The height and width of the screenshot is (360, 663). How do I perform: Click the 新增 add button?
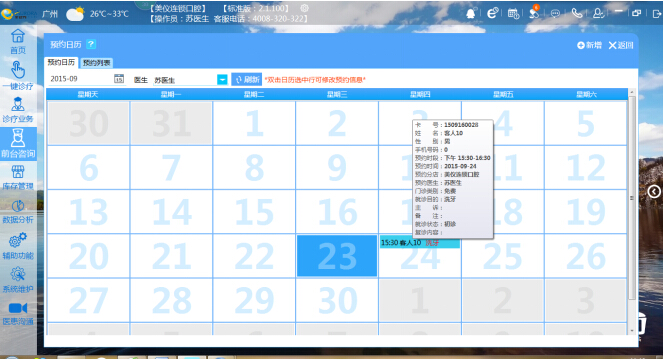pyautogui.click(x=589, y=45)
